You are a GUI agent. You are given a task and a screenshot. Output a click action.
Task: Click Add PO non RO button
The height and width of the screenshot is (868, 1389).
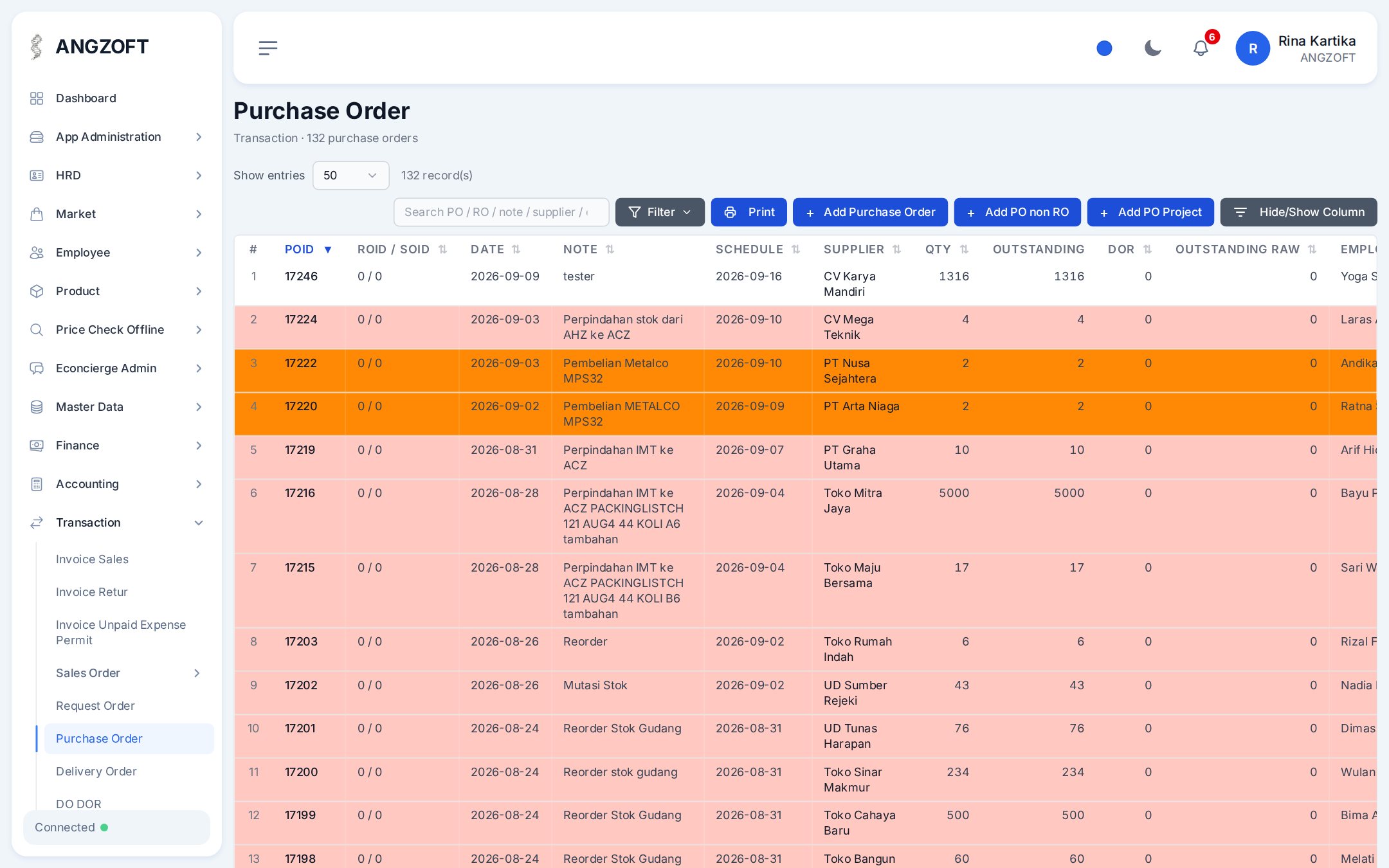[x=1017, y=212]
